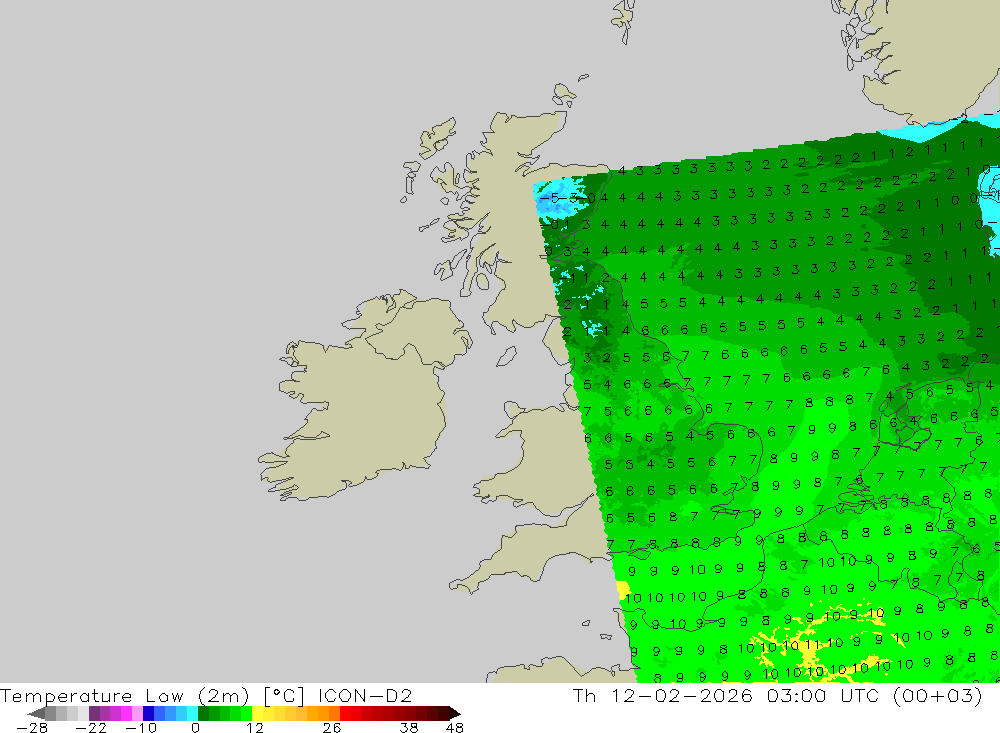Select the "[°C]" unit label
The width and height of the screenshot is (1000, 733).
pyautogui.click(x=284, y=695)
